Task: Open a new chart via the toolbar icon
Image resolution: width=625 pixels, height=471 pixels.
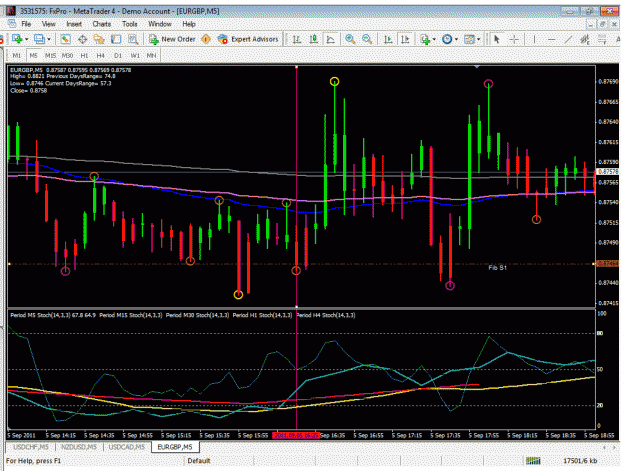Action: (17, 39)
